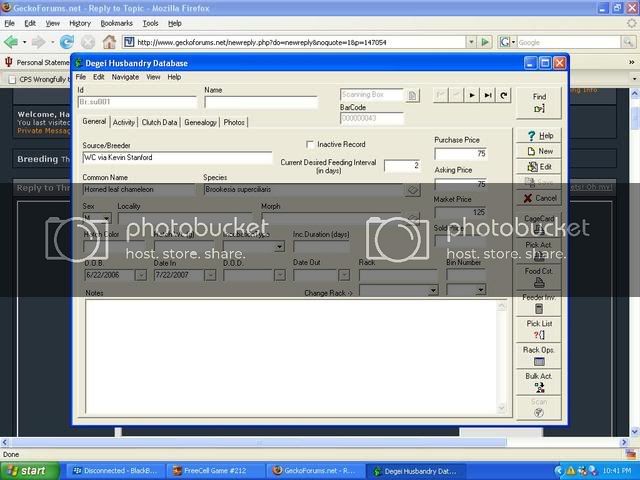Viewport: 640px width, 480px height.
Task: Open the Pick List tool
Action: click(539, 330)
